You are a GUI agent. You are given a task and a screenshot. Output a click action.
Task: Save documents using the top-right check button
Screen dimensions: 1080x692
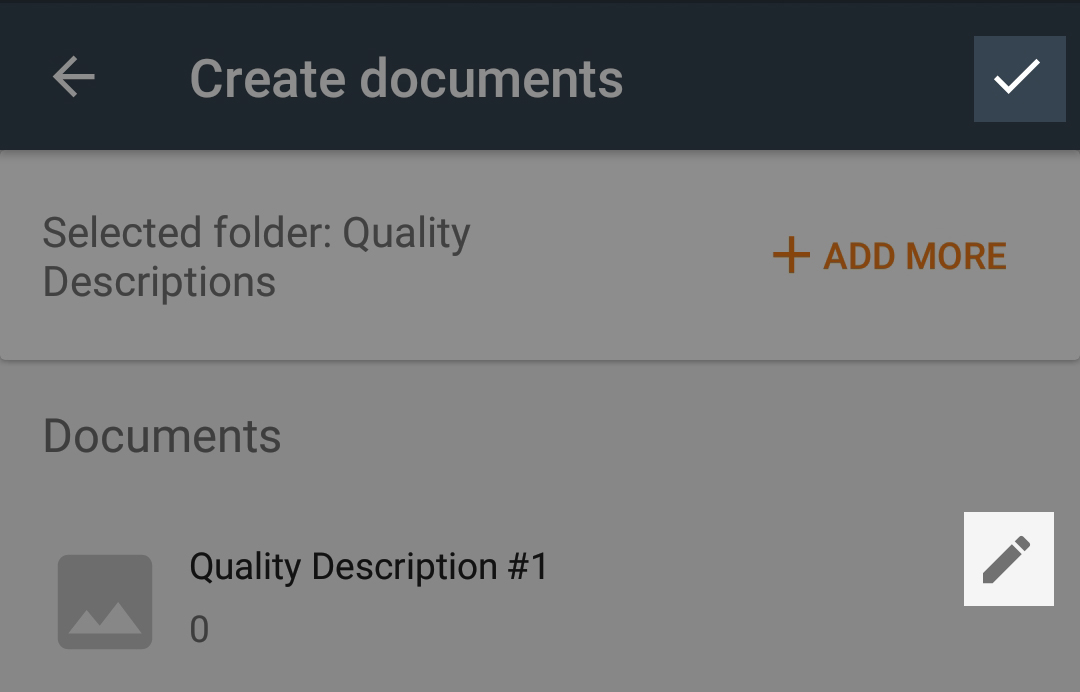click(x=1019, y=78)
